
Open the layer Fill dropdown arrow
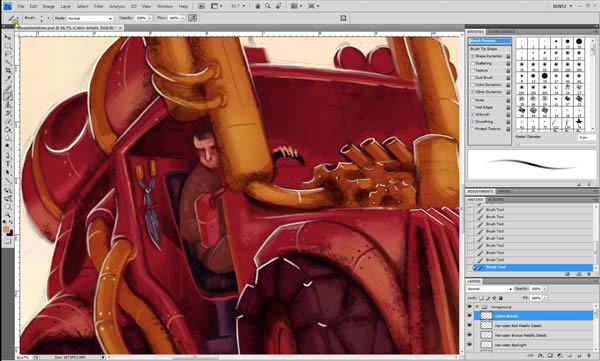[x=545, y=298]
